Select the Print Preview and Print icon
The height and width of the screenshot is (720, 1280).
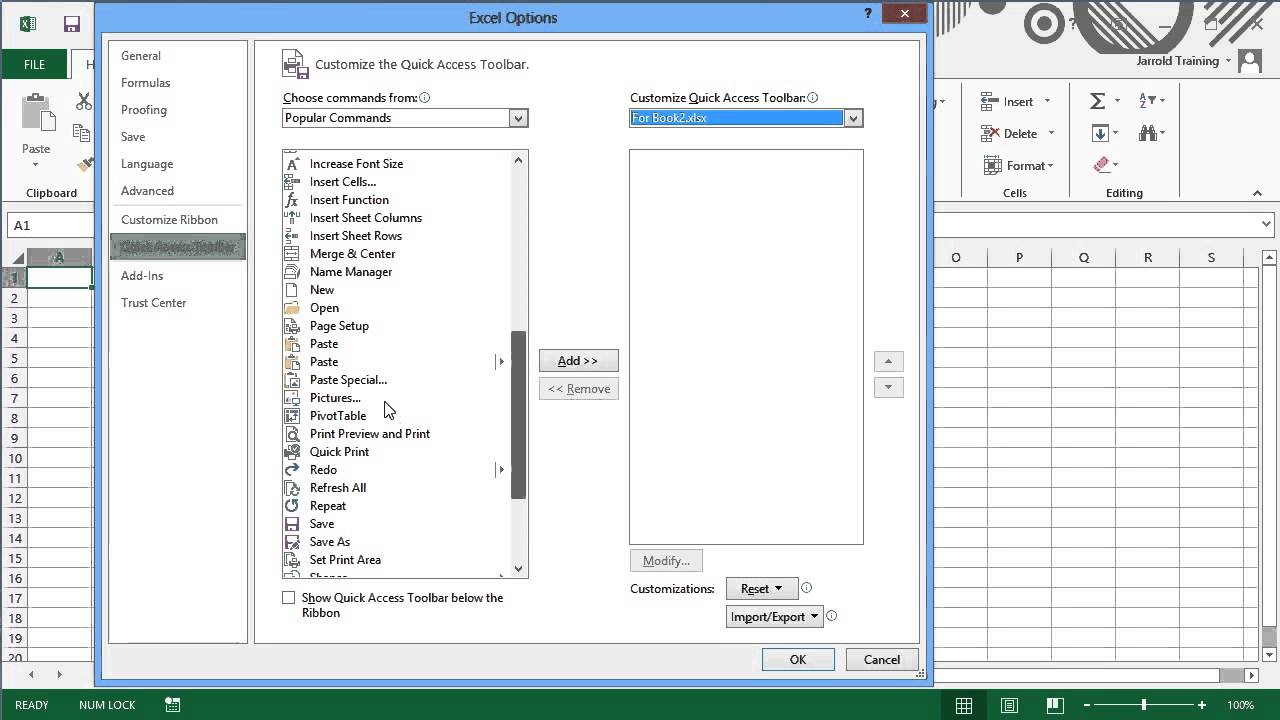coord(292,434)
